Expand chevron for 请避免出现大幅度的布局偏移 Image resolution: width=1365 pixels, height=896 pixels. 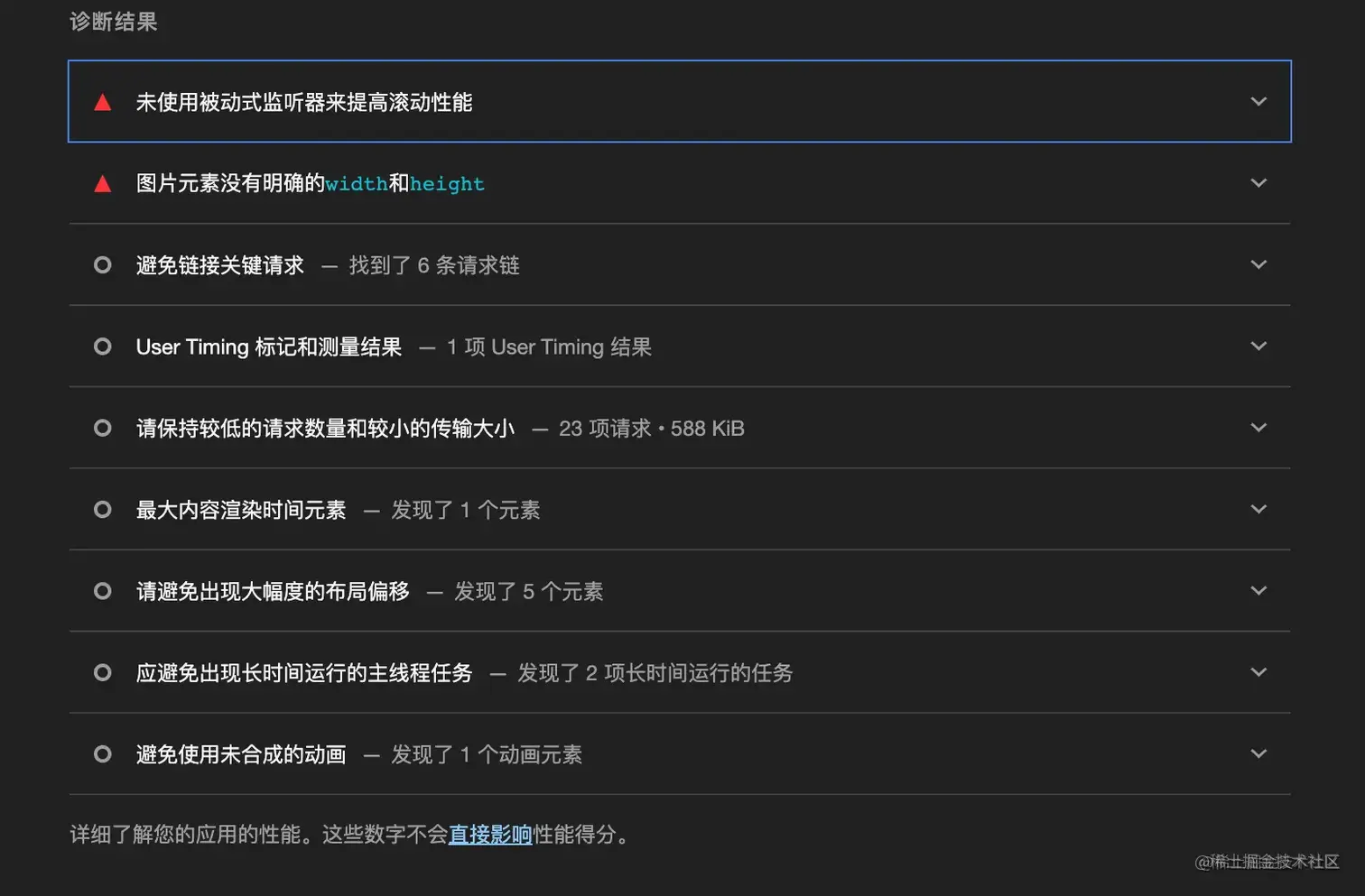click(x=1258, y=590)
